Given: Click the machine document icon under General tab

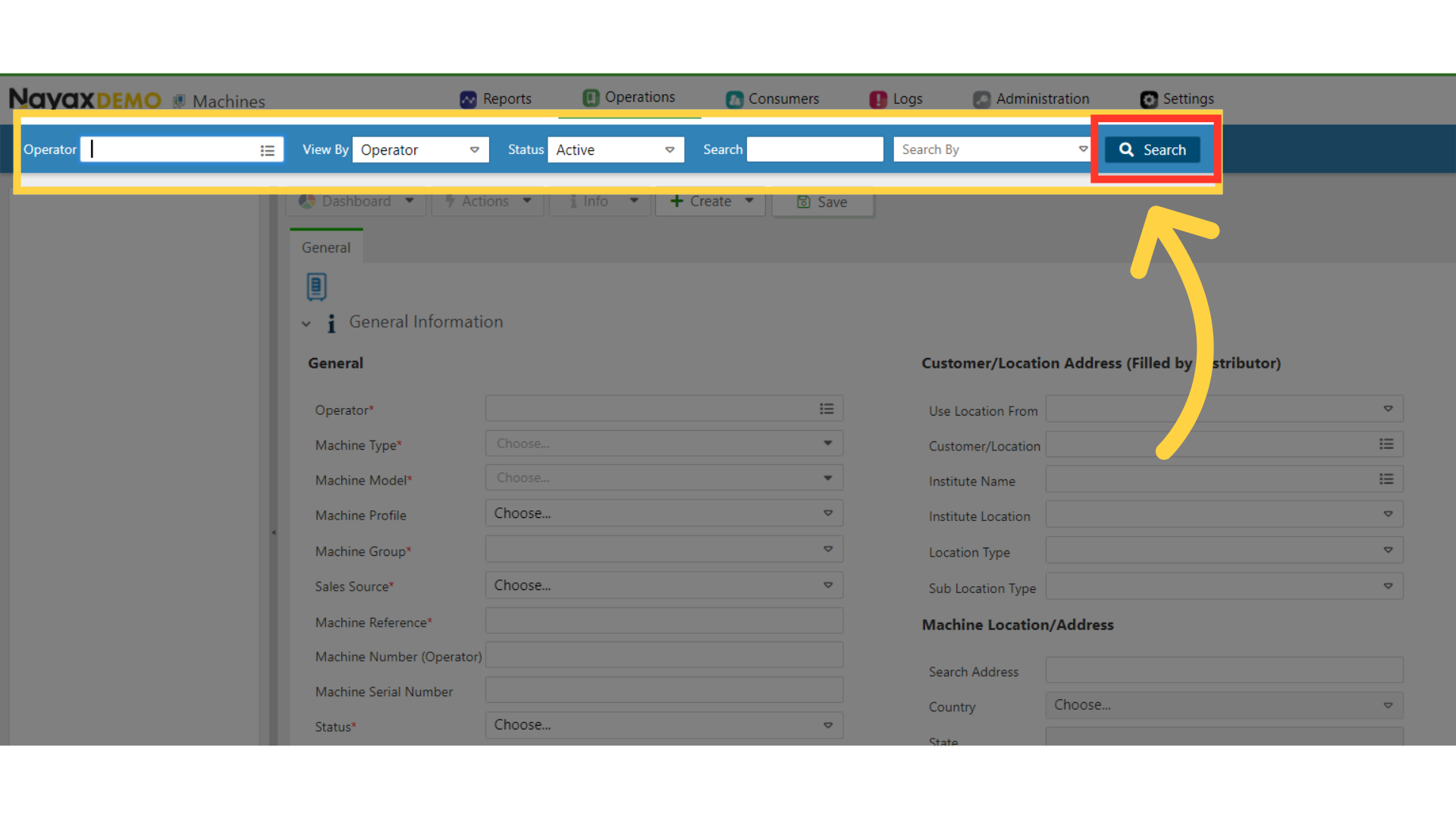Looking at the screenshot, I should pos(316,287).
